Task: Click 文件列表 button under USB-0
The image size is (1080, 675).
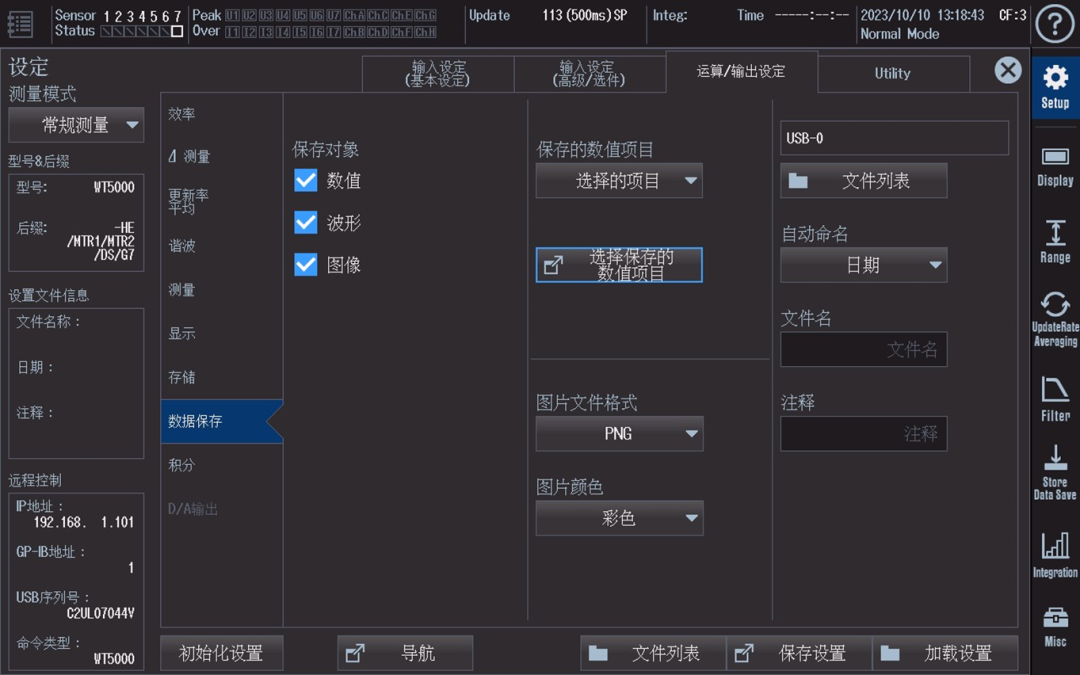Action: tap(863, 180)
